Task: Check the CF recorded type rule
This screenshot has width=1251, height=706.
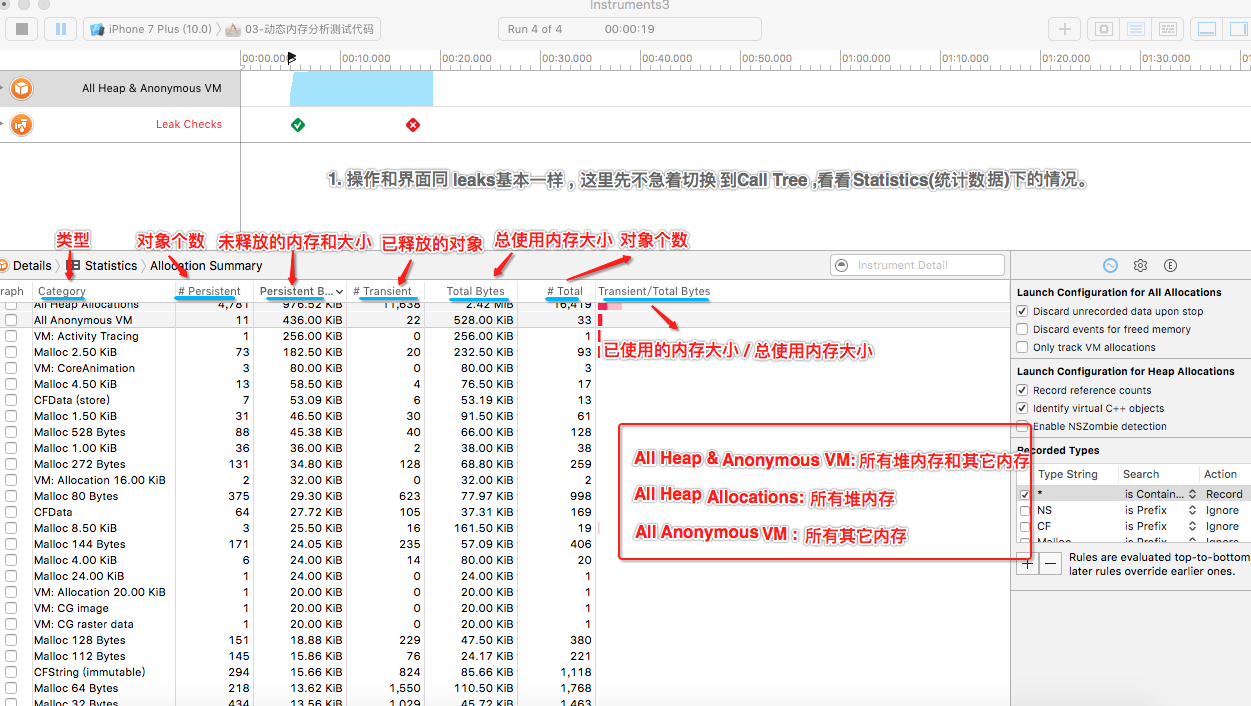Action: (x=1025, y=526)
